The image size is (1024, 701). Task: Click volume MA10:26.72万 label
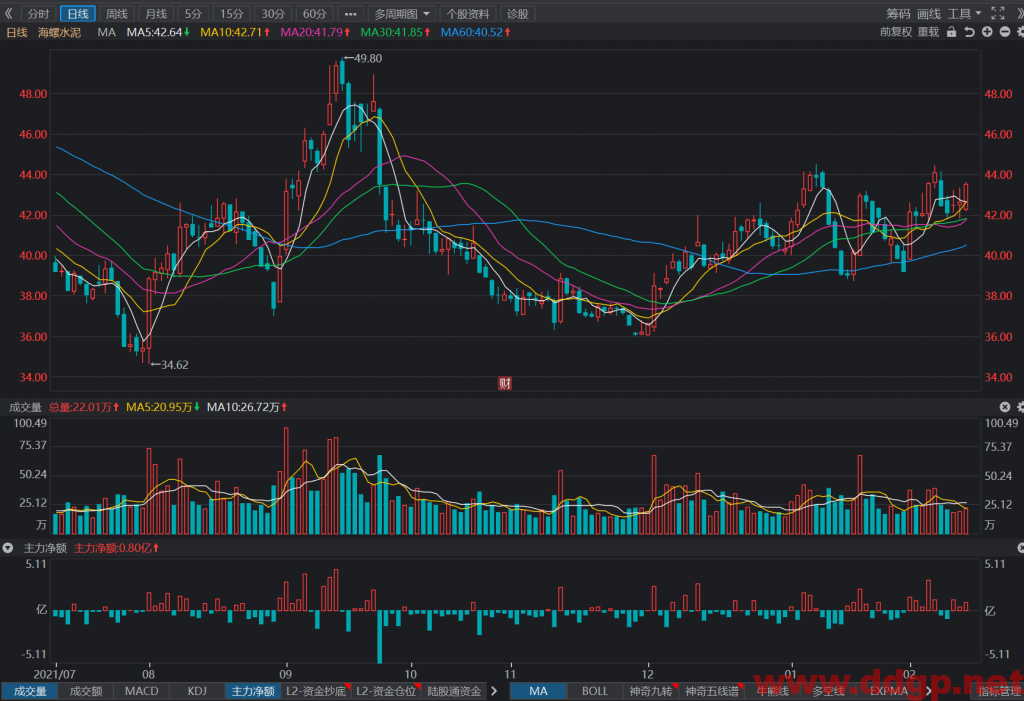coord(247,407)
